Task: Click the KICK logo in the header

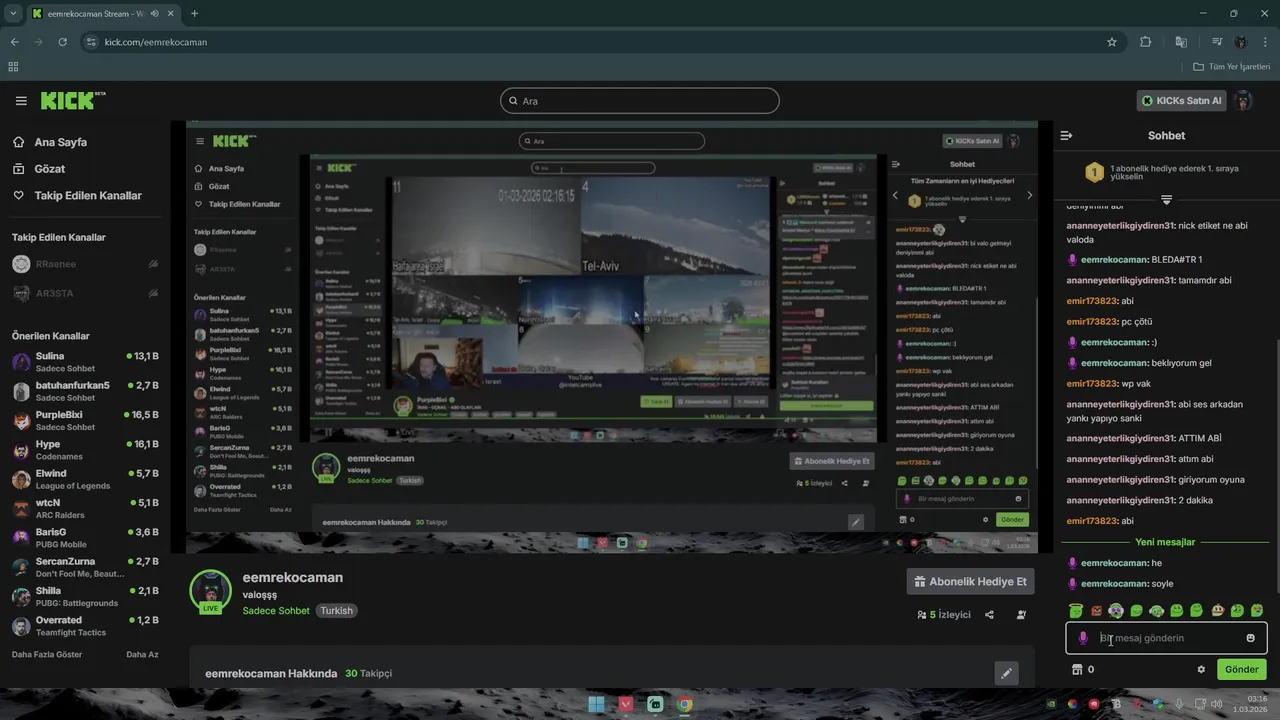Action: tap(72, 100)
